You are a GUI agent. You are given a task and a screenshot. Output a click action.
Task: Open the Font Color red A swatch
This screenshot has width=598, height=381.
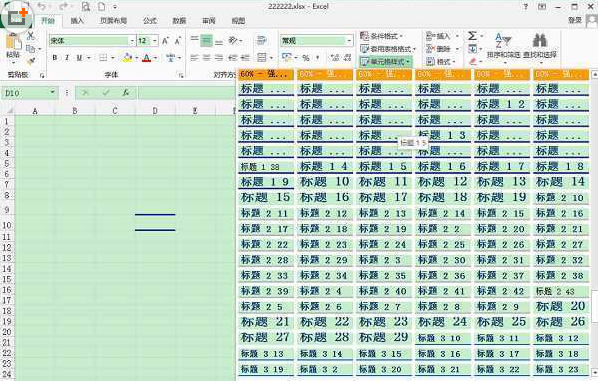[146, 58]
